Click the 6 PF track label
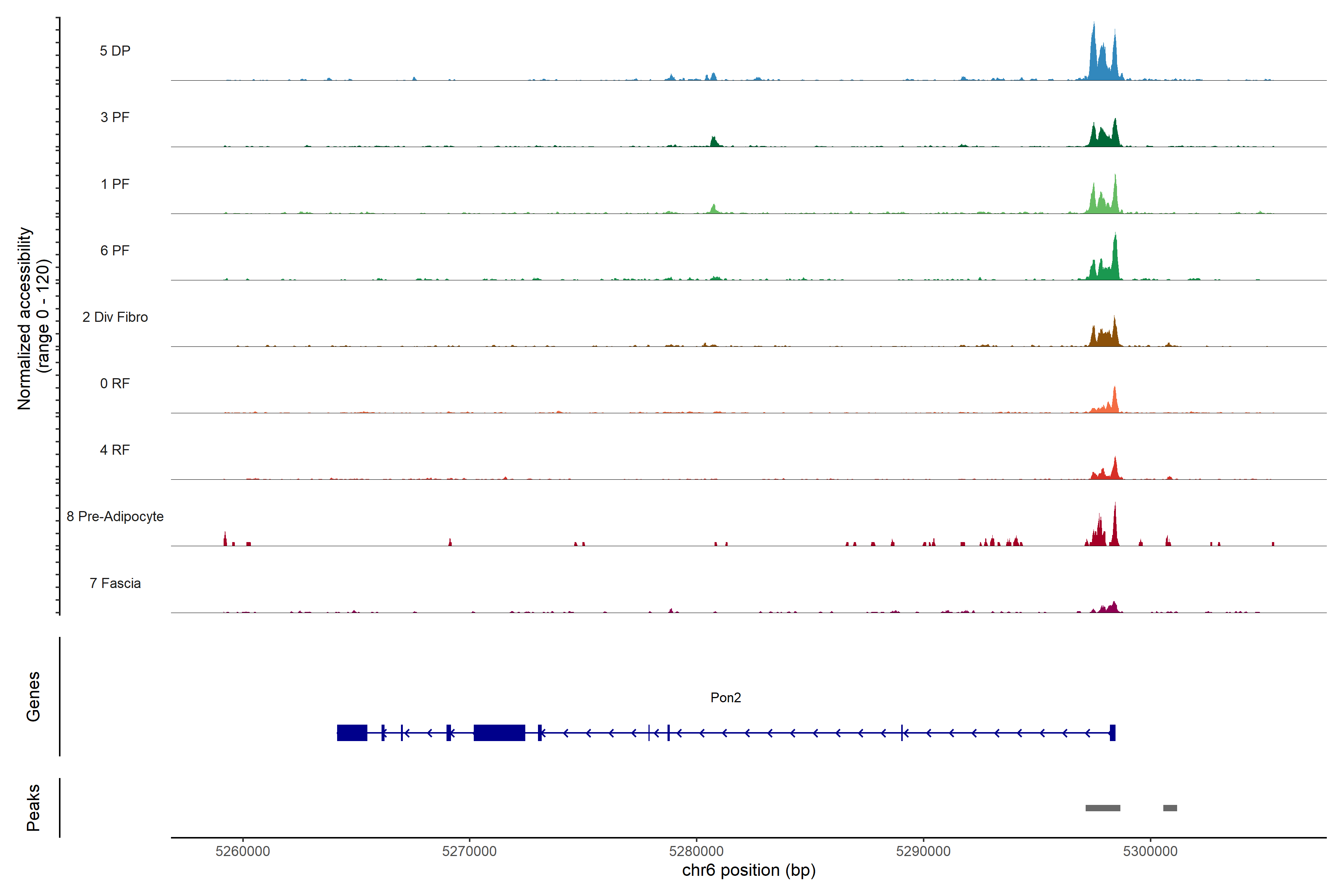Viewport: 1344px width, 896px height. pos(115,250)
